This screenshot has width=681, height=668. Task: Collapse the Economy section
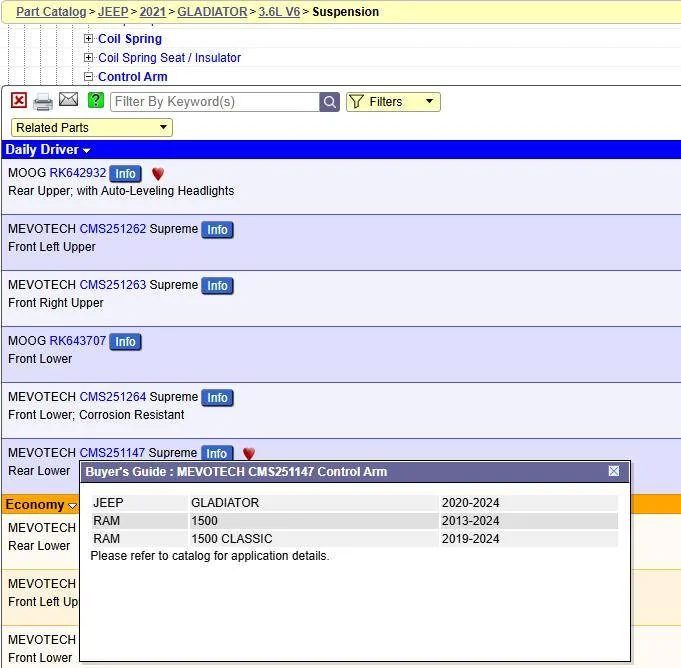tap(41, 505)
